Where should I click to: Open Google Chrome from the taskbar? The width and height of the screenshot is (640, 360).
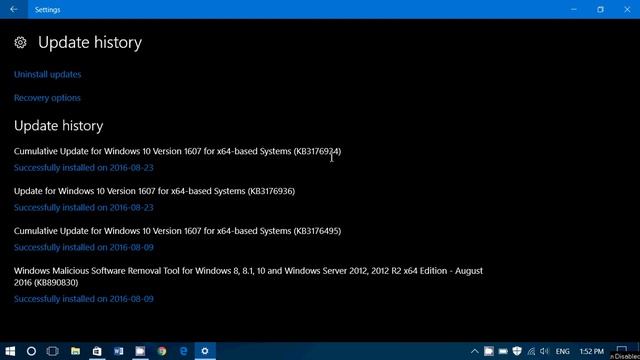[162, 351]
